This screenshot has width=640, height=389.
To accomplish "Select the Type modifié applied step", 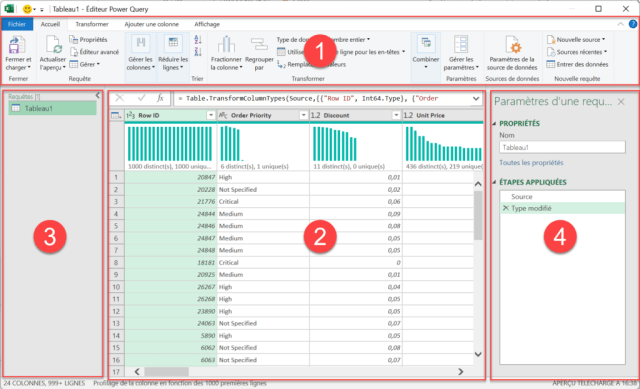I will click(562, 208).
